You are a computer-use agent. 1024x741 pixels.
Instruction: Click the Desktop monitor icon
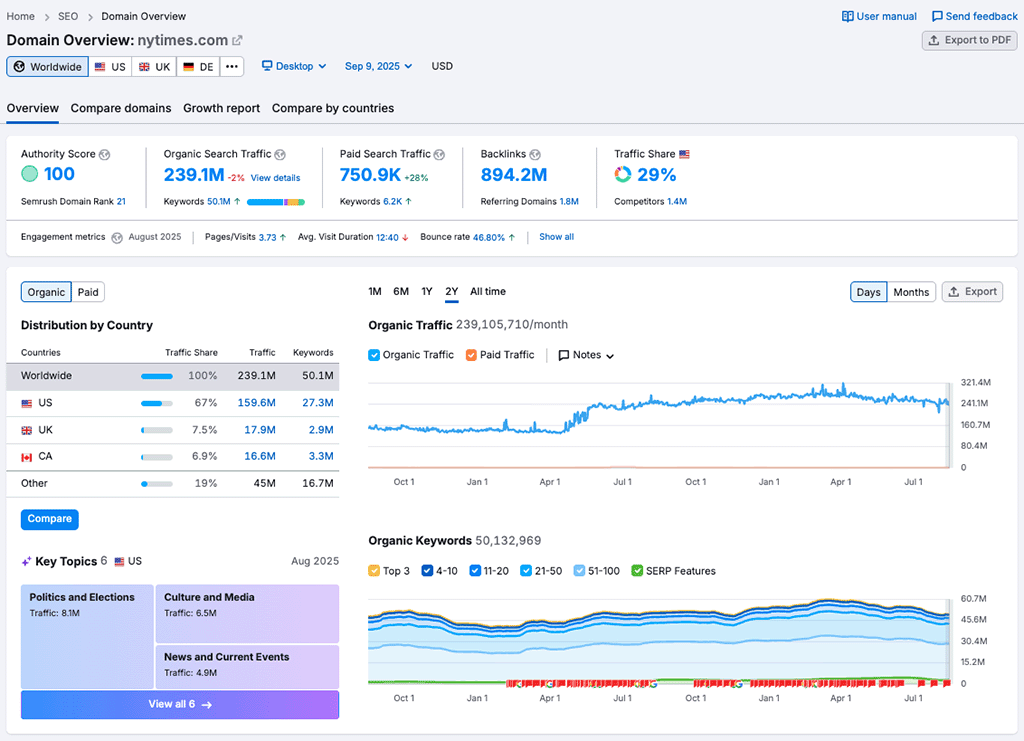coord(266,66)
